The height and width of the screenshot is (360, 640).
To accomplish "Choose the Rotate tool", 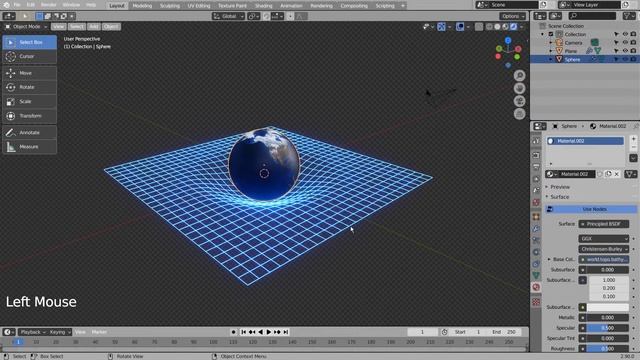I will pos(29,87).
